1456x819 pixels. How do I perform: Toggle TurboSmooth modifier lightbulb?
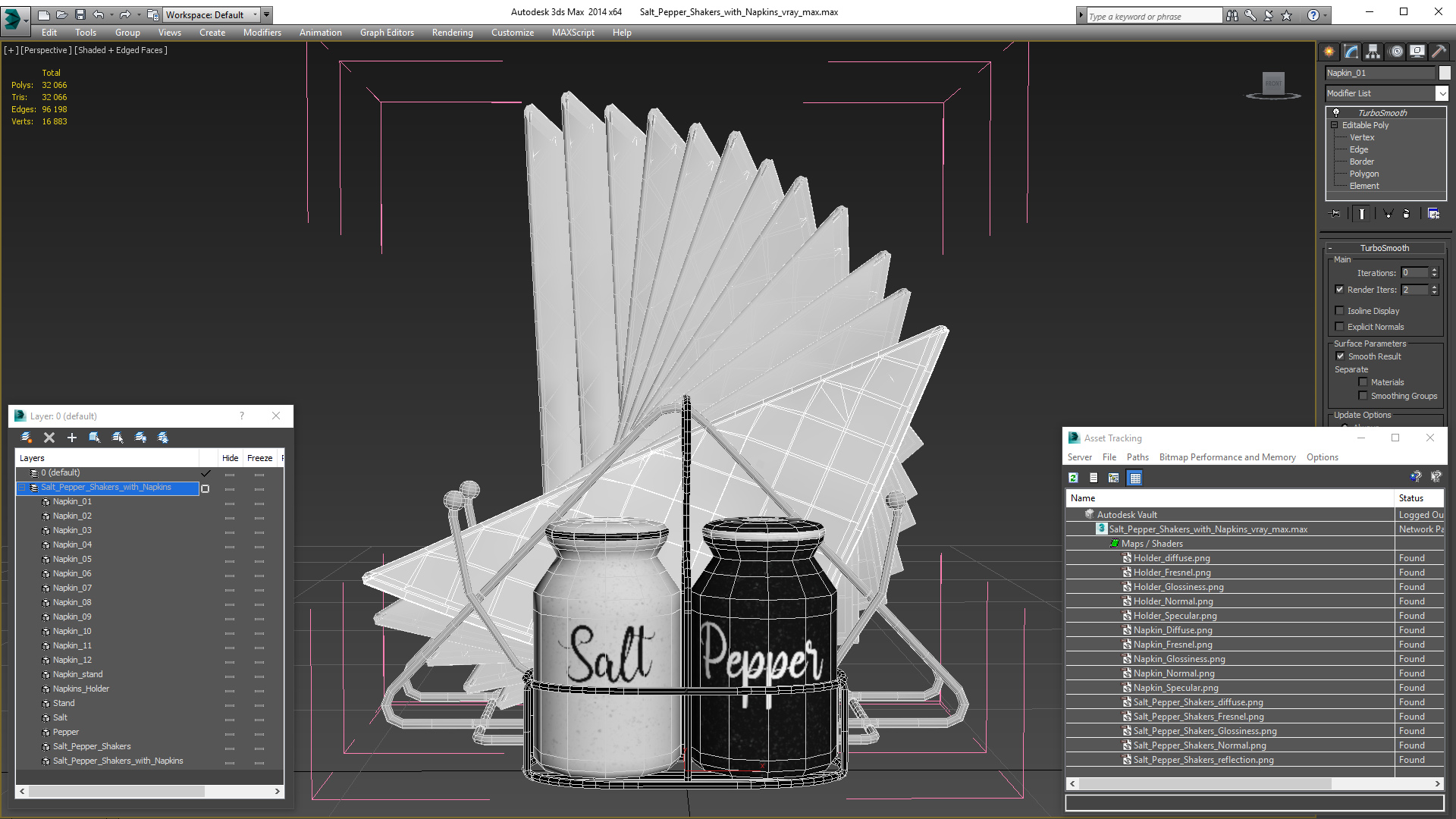coord(1336,112)
